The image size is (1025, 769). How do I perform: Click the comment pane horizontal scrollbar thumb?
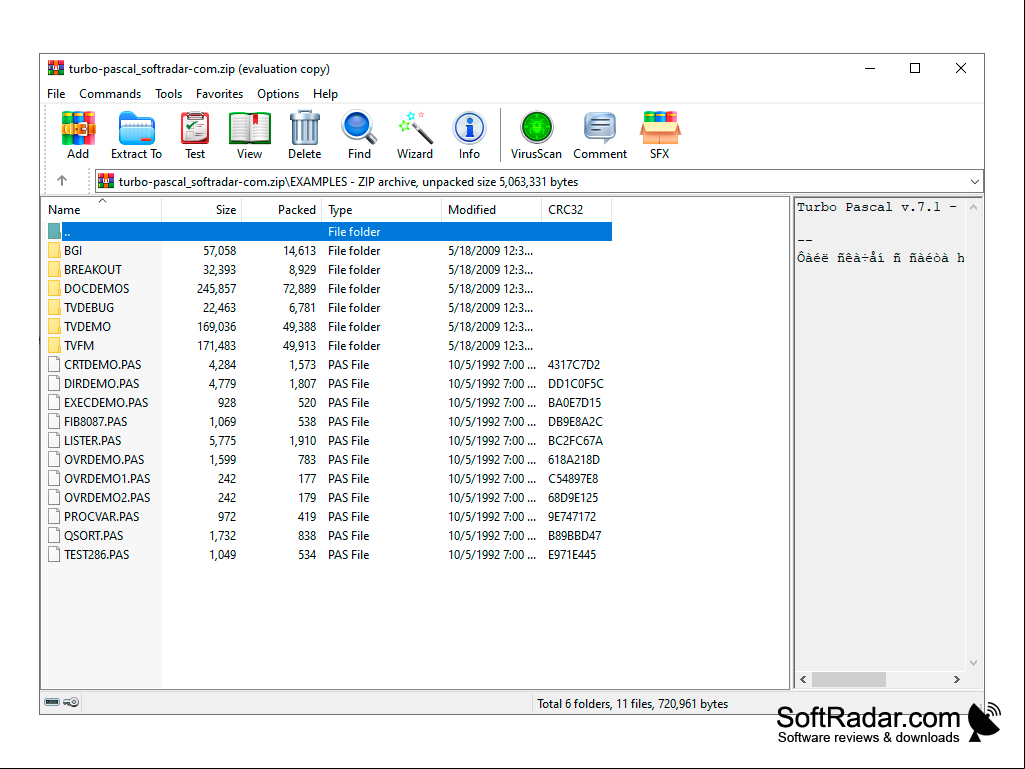[849, 679]
